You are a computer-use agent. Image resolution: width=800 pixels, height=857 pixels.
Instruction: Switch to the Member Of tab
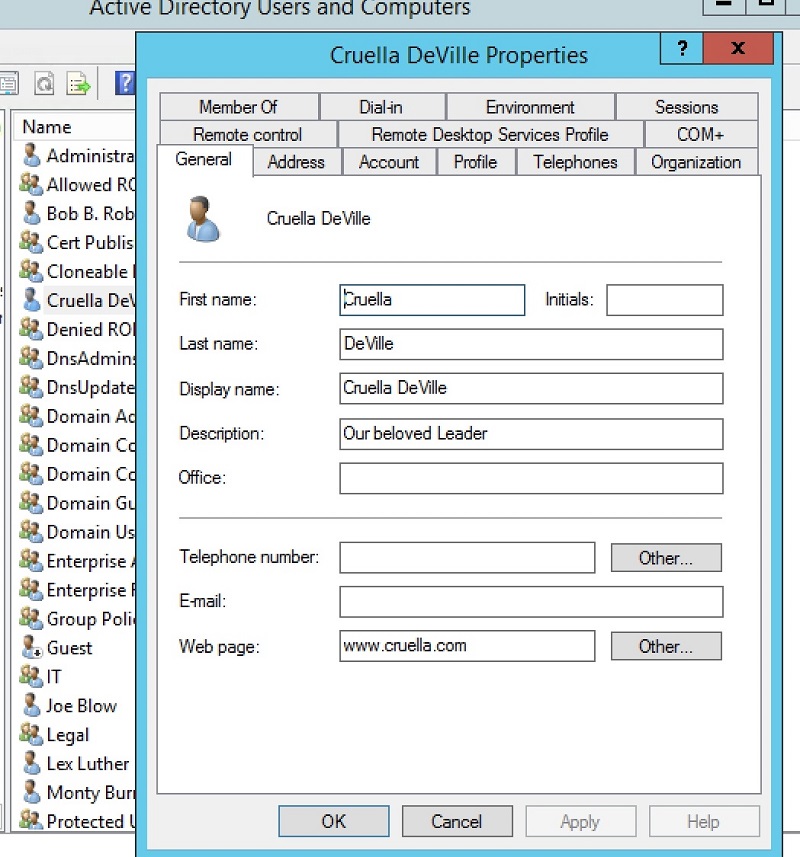[x=239, y=107]
